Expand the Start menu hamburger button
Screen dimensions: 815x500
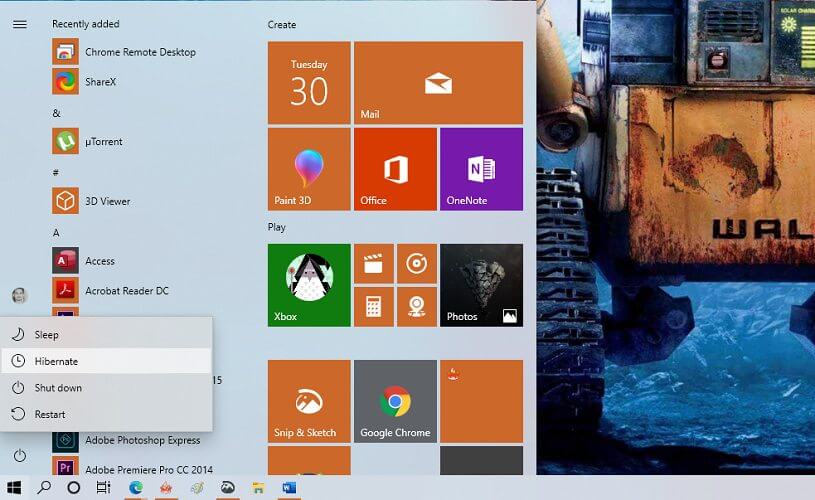click(x=20, y=24)
